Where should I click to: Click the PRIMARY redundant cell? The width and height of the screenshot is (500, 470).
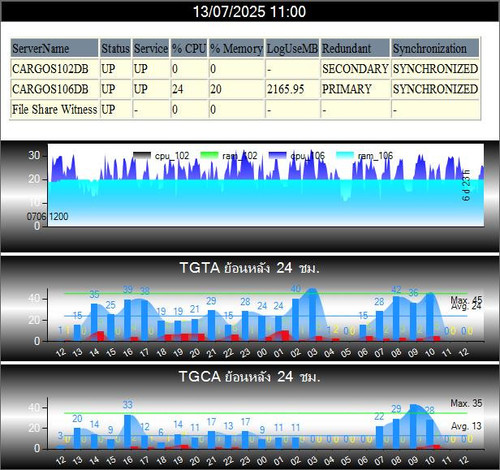pos(355,89)
